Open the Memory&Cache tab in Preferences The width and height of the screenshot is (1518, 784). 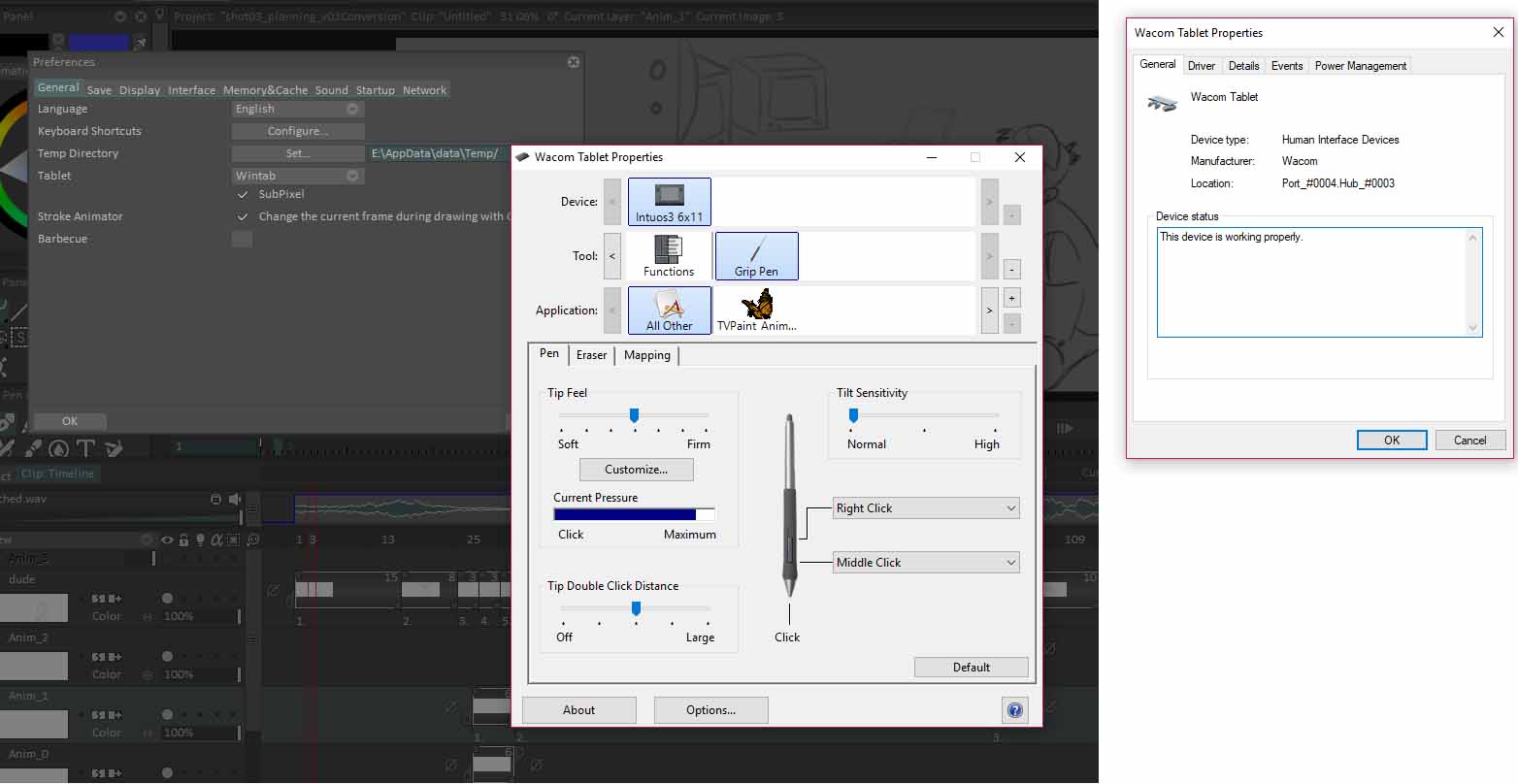point(265,90)
